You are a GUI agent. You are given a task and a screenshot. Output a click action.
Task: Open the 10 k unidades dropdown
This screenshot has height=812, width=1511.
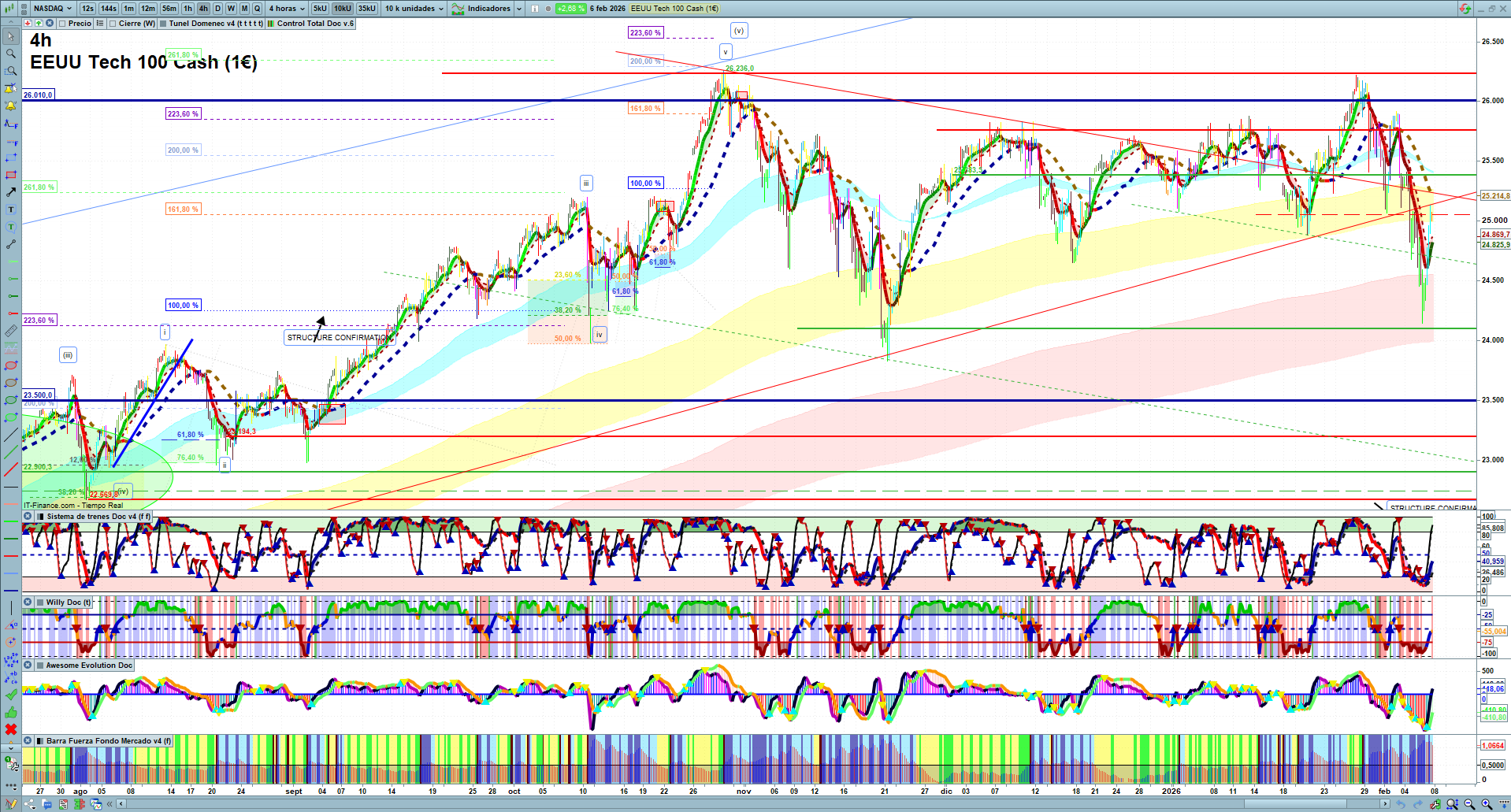click(x=414, y=9)
